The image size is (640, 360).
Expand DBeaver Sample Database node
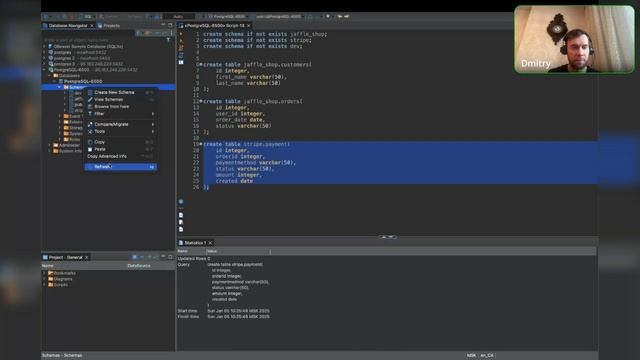(44, 47)
